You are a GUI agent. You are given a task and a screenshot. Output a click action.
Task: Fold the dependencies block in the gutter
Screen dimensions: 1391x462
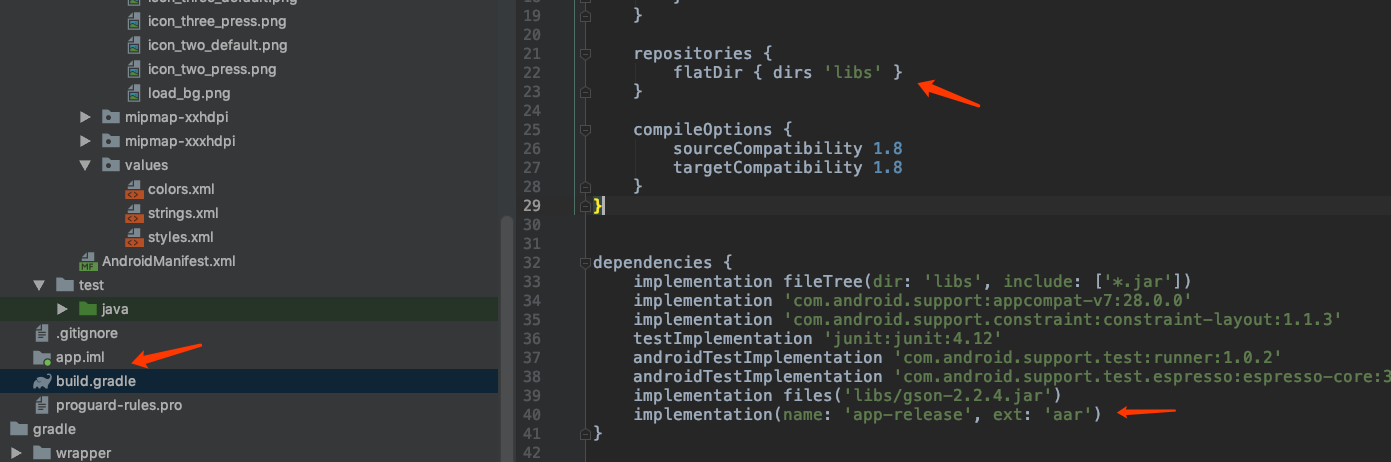[584, 263]
